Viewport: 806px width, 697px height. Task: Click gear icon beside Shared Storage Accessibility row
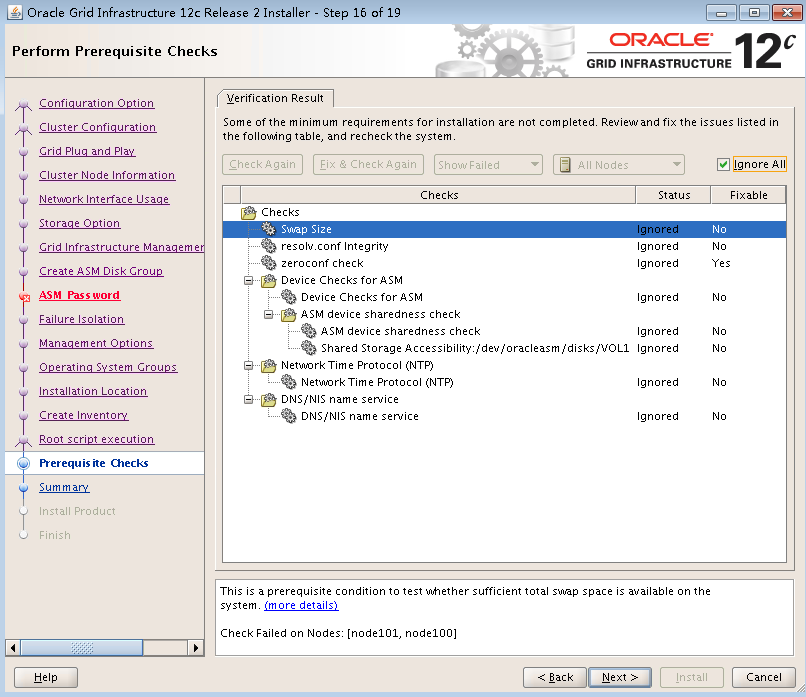308,348
